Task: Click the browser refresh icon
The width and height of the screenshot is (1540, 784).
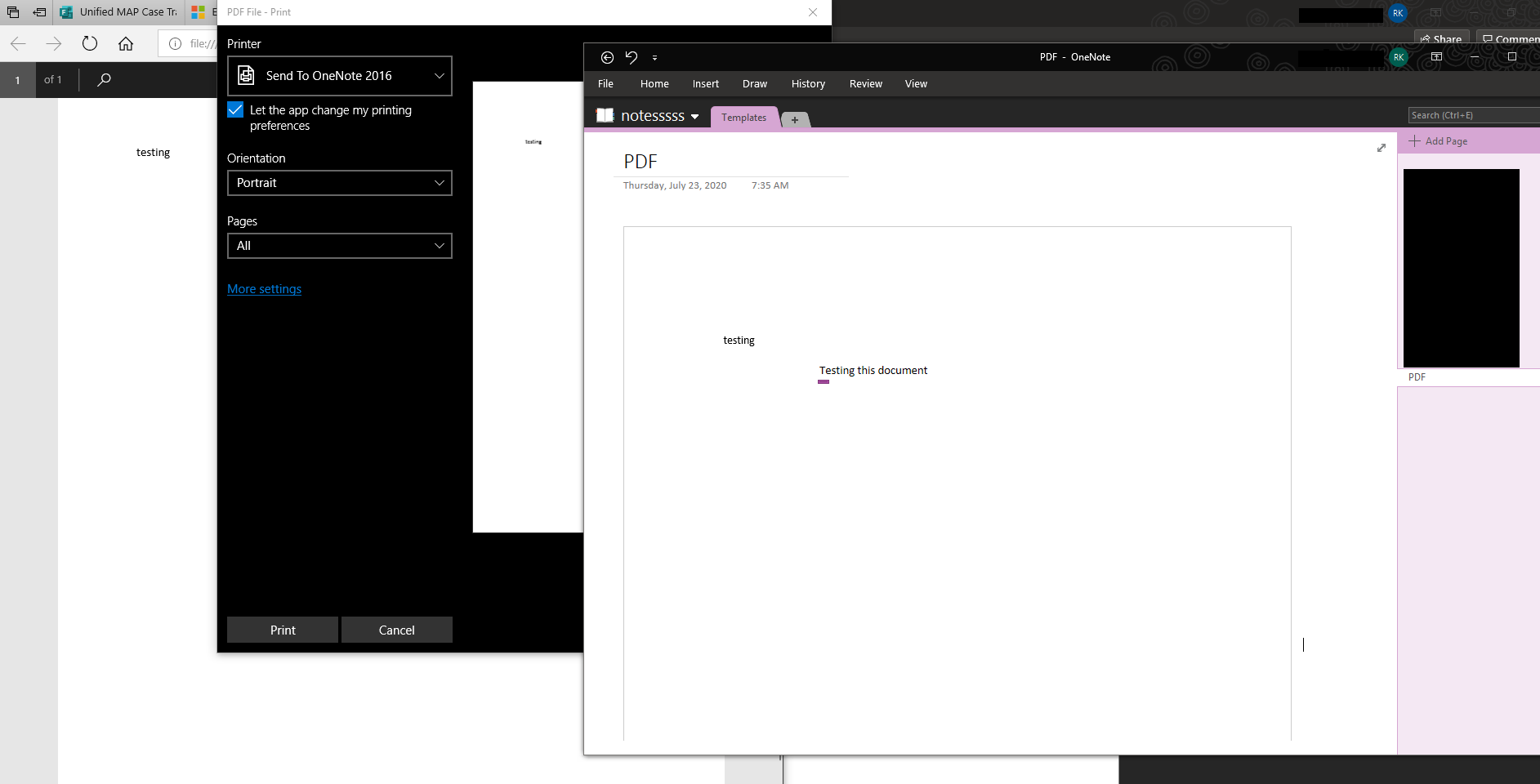Action: (x=90, y=43)
